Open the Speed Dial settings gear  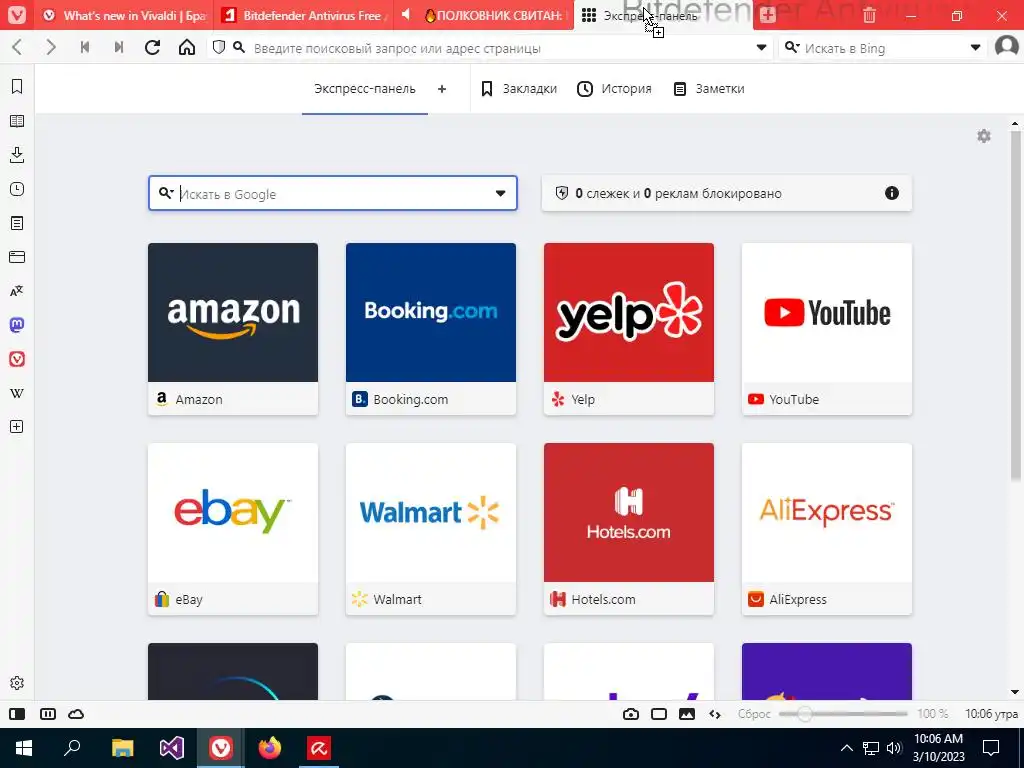click(x=984, y=136)
